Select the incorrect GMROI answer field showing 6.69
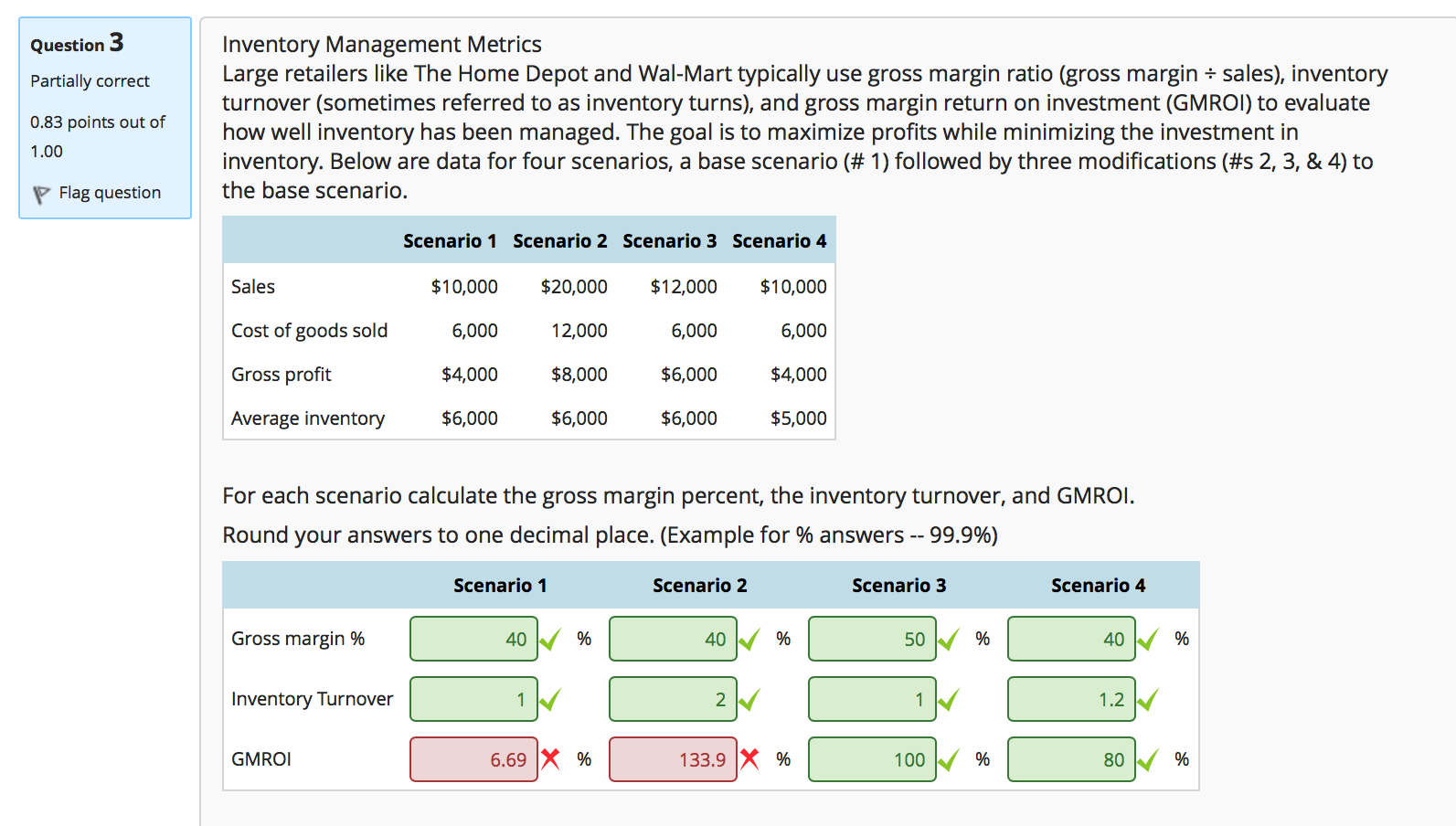The image size is (1456, 826). click(x=473, y=758)
